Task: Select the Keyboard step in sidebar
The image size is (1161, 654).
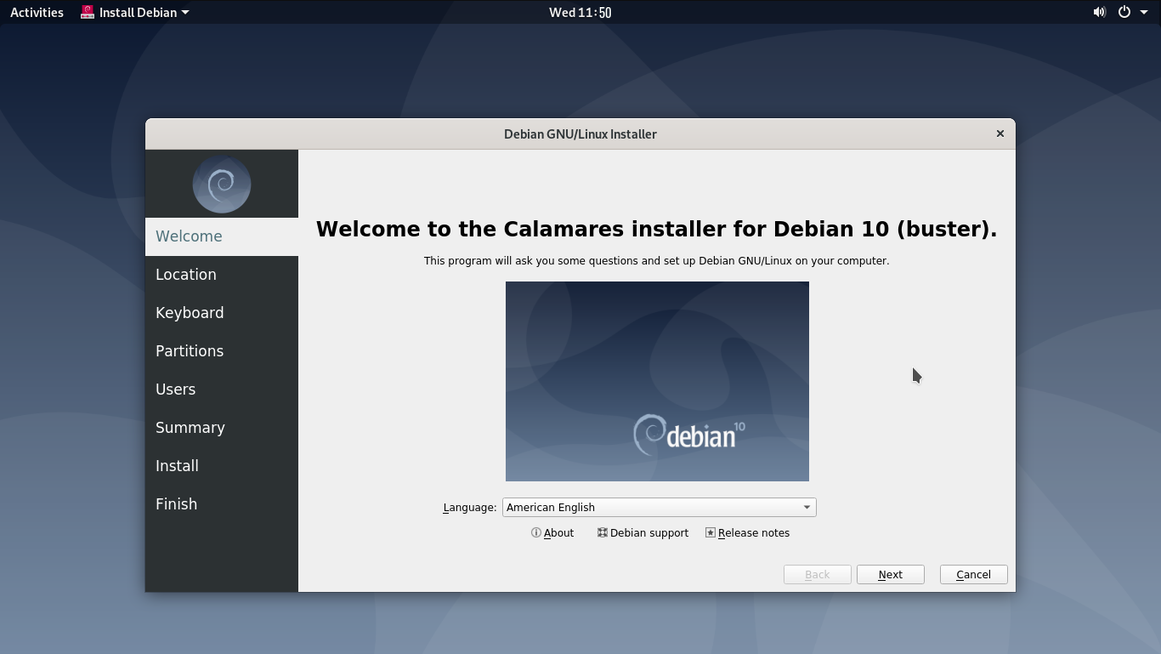Action: 221,313
